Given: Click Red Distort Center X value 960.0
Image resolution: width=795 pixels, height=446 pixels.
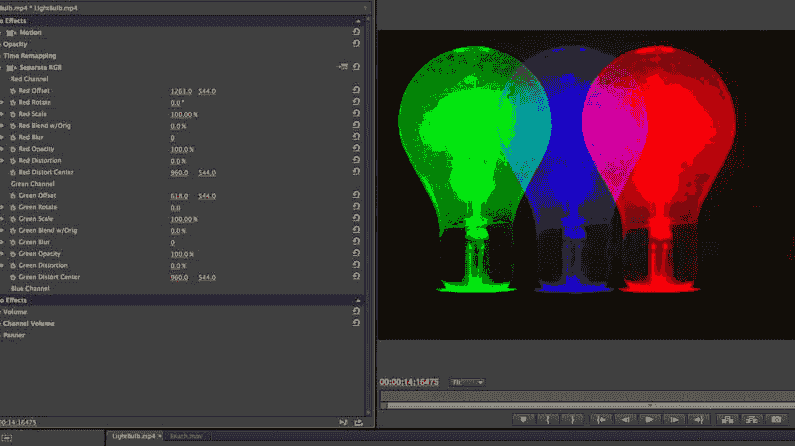Looking at the screenshot, I should [x=179, y=173].
